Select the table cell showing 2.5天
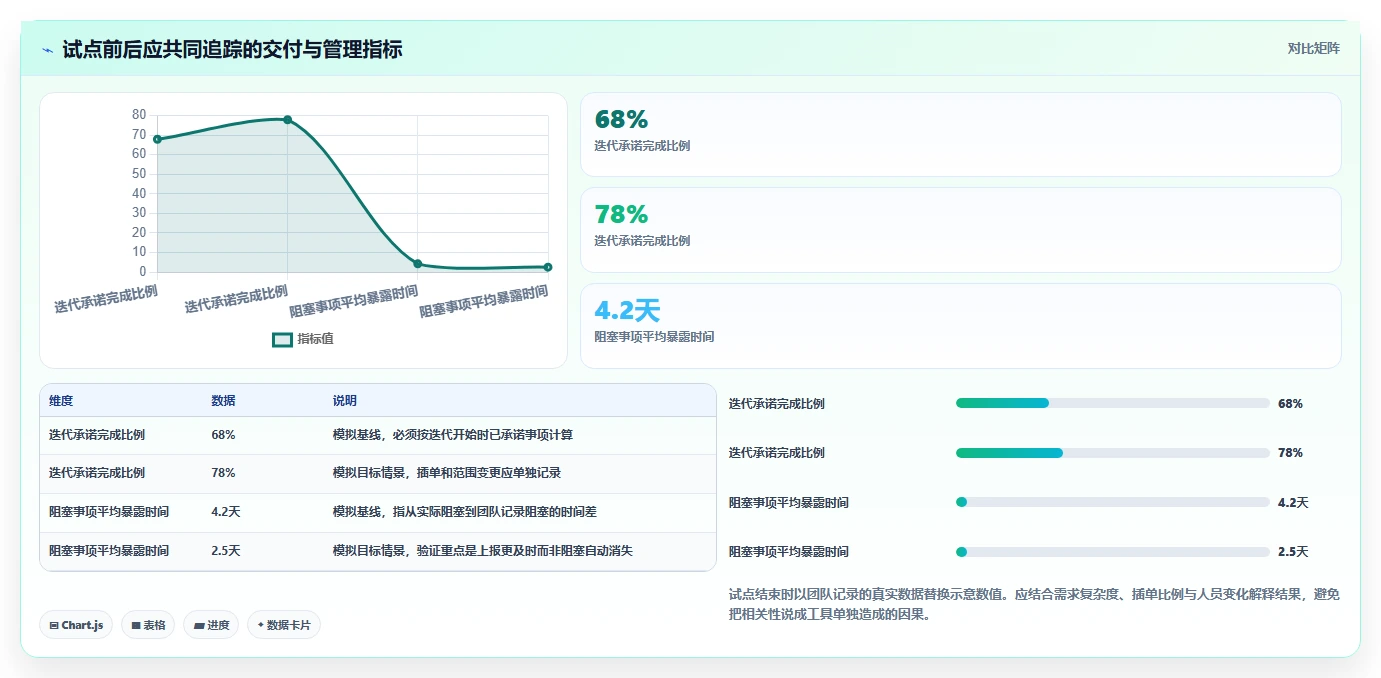The width and height of the screenshot is (1381, 678). [x=226, y=551]
